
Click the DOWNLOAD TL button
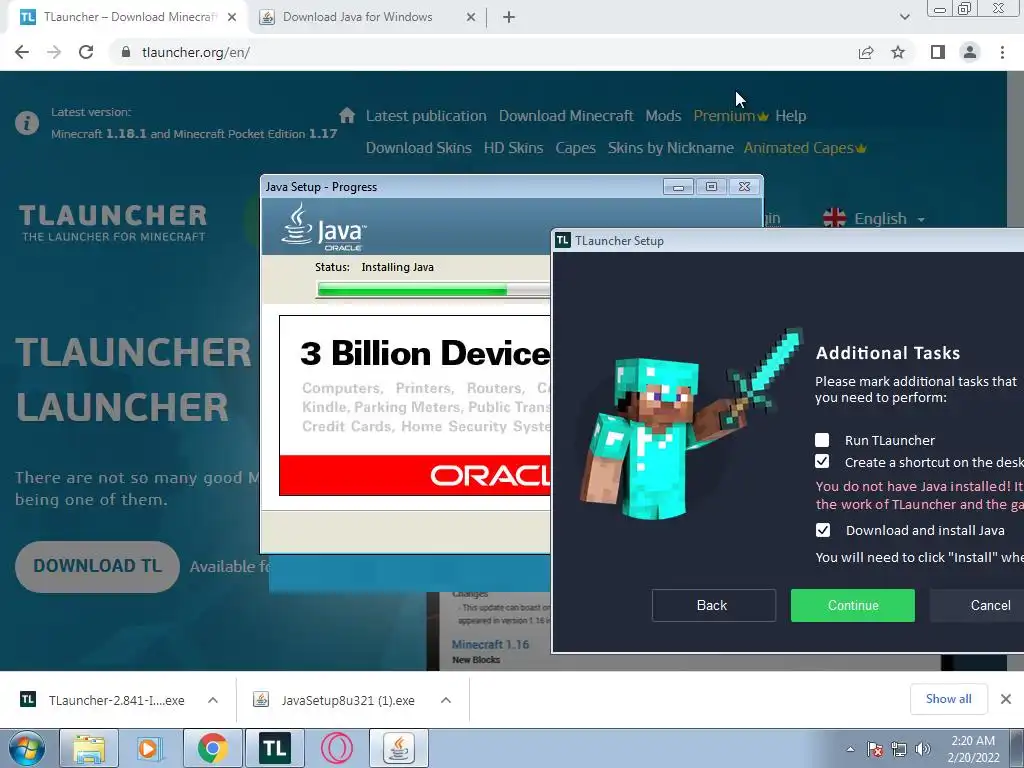coord(97,566)
